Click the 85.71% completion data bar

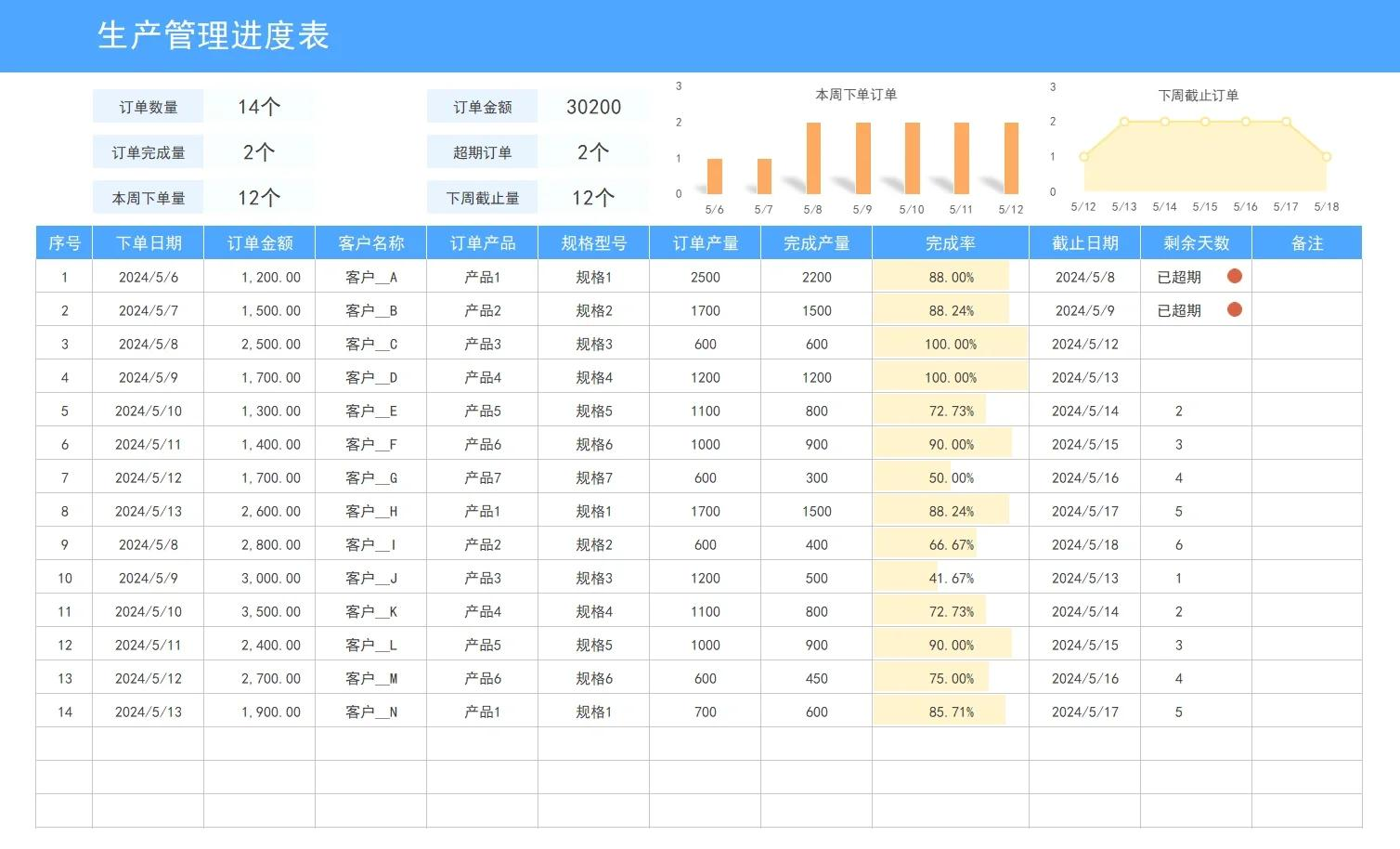[x=939, y=712]
